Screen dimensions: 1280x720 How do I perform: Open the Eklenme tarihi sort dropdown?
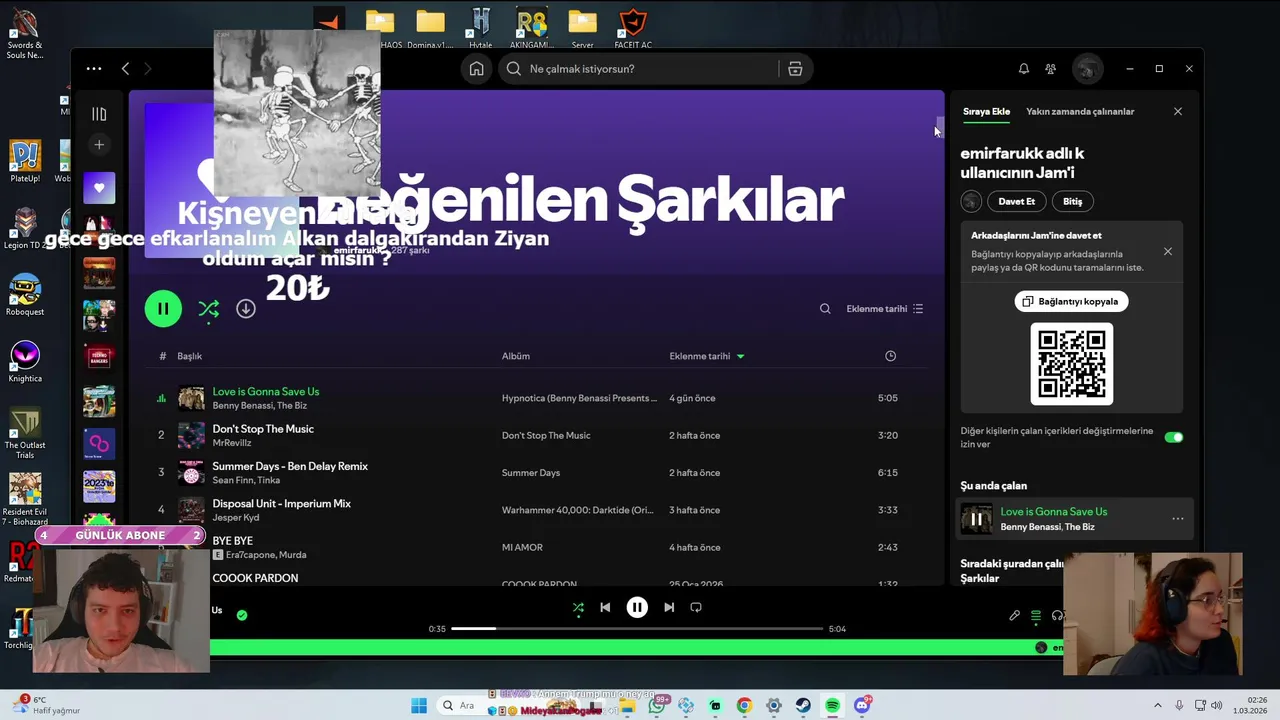pos(885,309)
